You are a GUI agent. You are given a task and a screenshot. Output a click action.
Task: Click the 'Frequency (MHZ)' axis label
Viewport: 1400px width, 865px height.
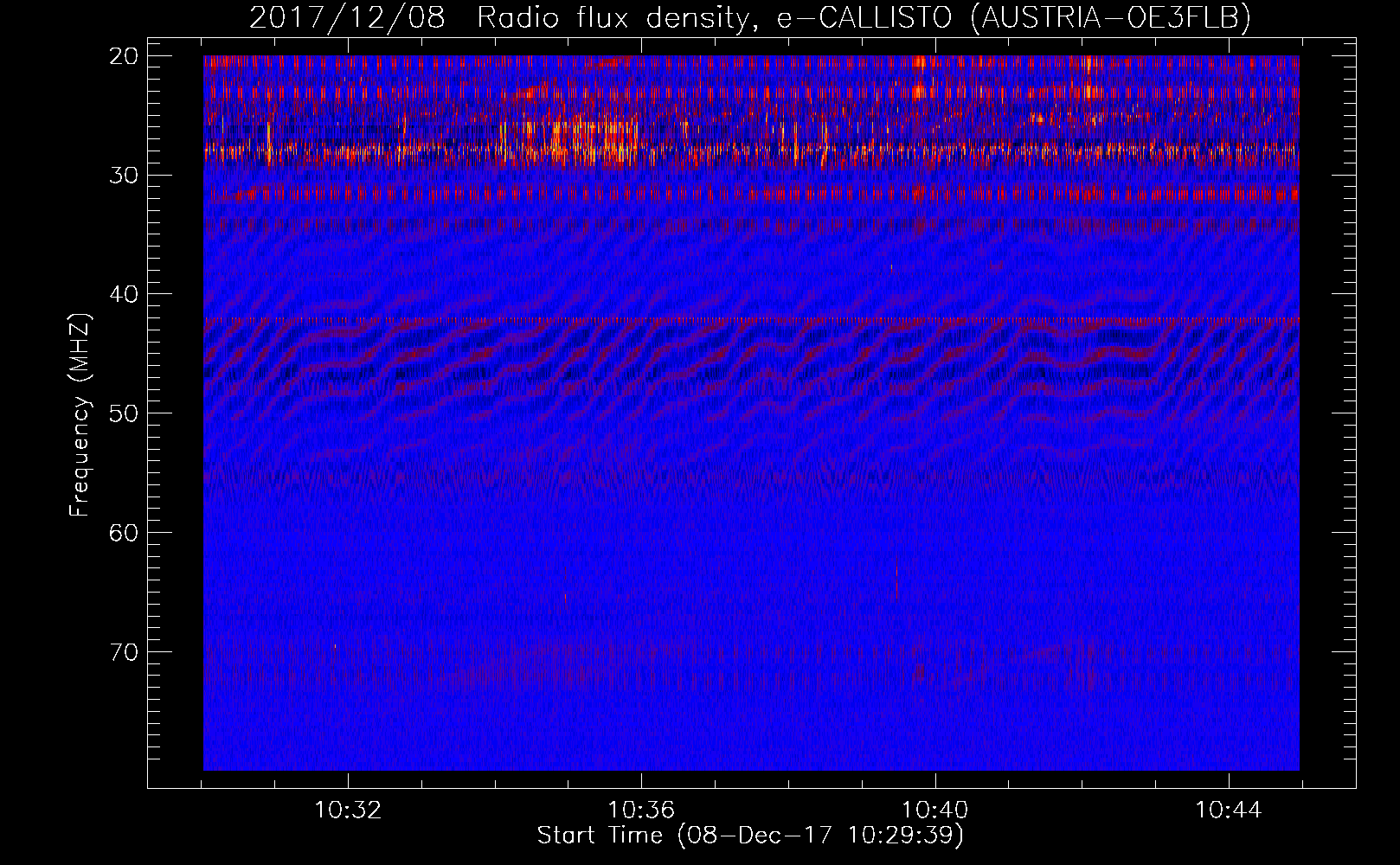(x=80, y=415)
